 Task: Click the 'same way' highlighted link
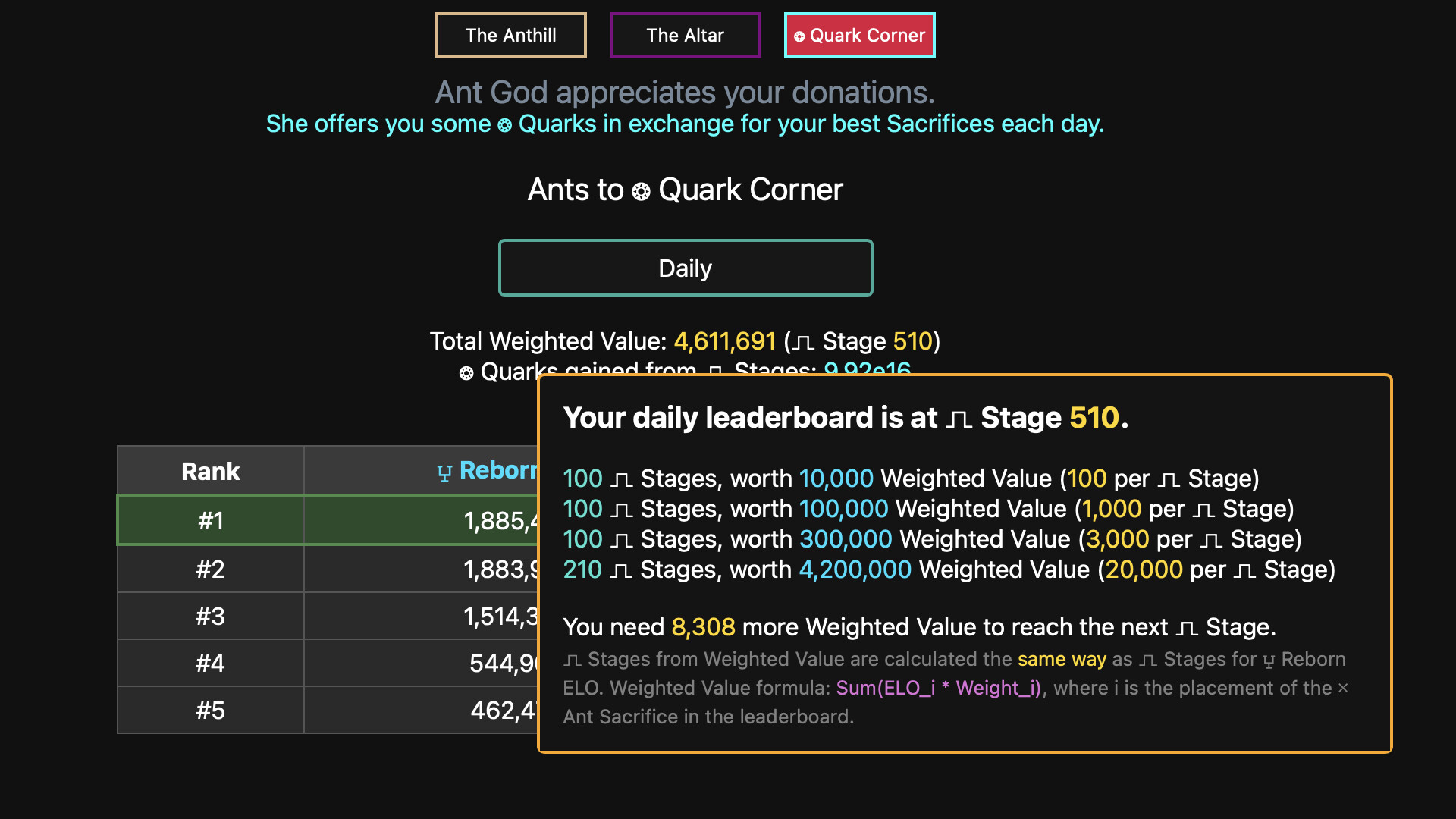coord(1061,659)
